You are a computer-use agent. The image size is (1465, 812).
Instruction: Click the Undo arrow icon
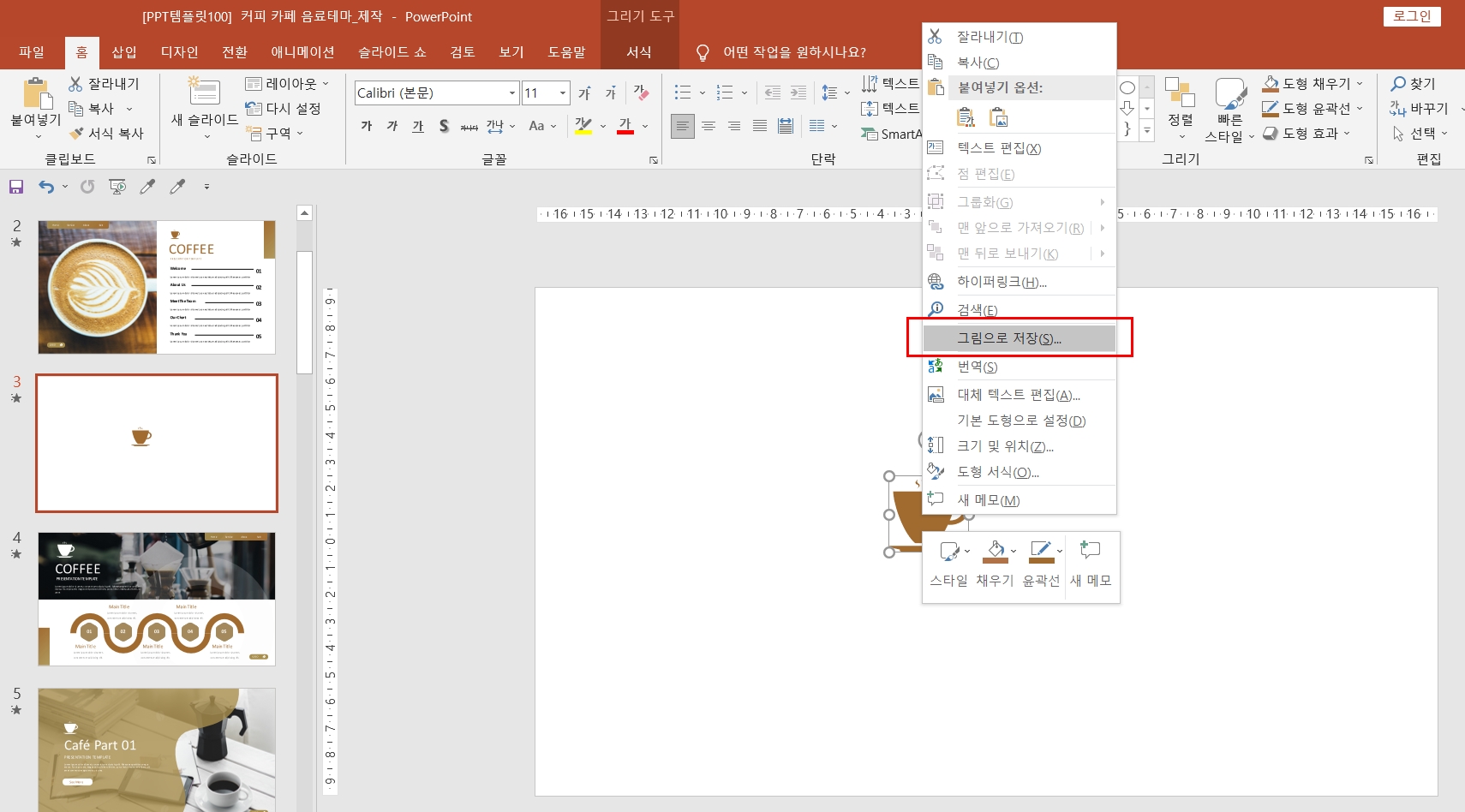(x=46, y=187)
